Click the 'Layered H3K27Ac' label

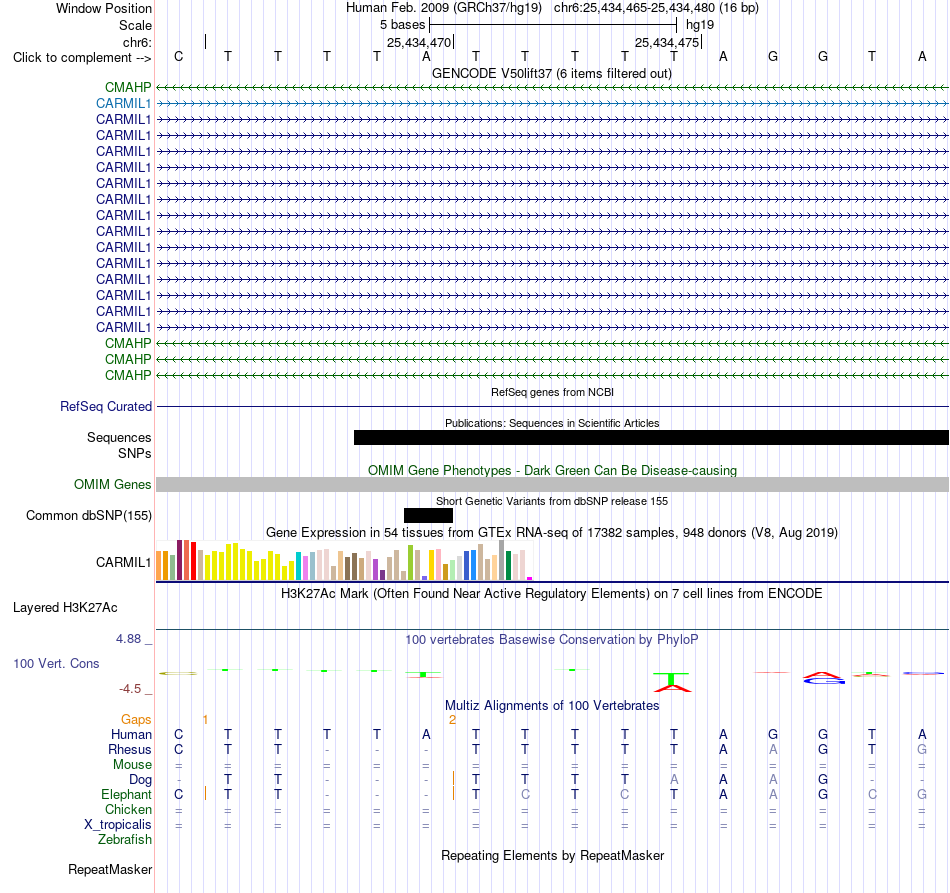point(65,608)
